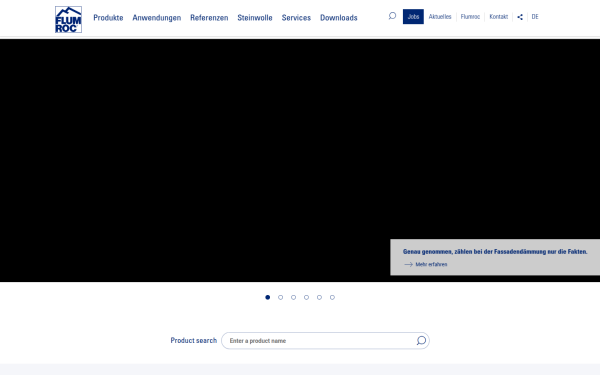Open the DE language selector
This screenshot has width=600, height=375.
tap(535, 16)
